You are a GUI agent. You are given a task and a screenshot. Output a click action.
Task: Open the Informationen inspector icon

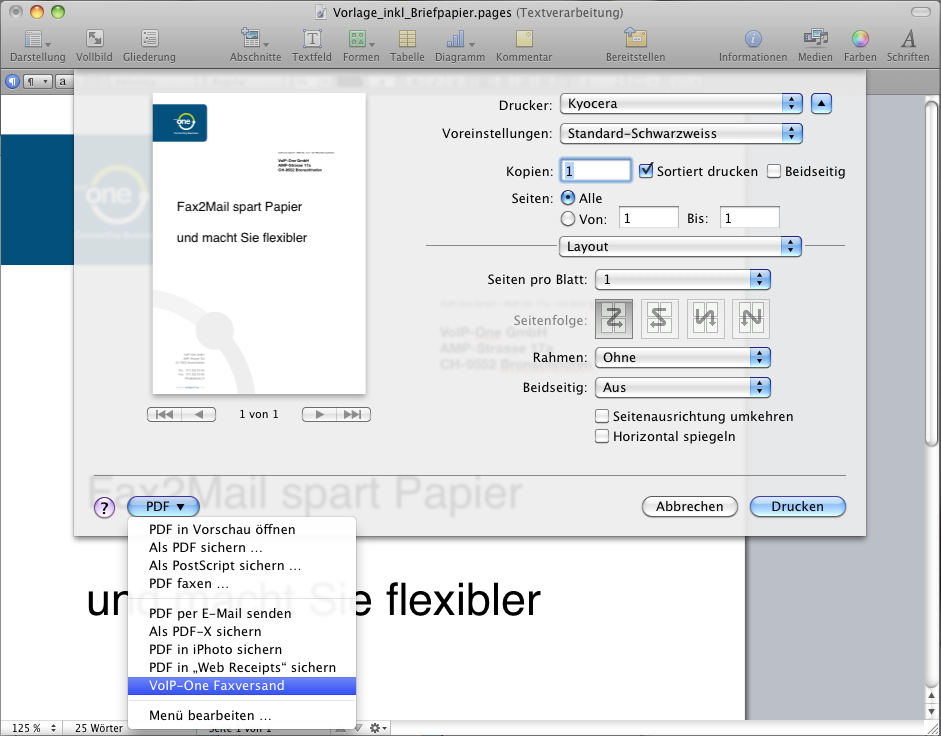[x=753, y=39]
